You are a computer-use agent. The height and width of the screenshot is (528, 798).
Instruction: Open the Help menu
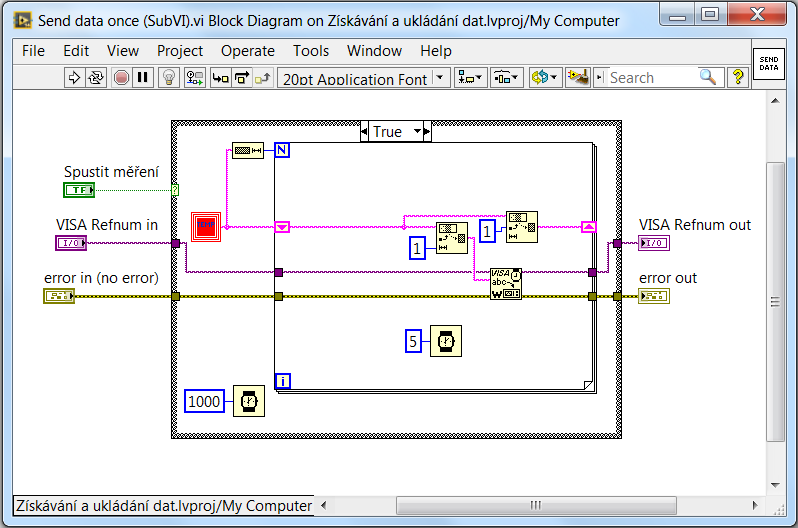(x=436, y=51)
